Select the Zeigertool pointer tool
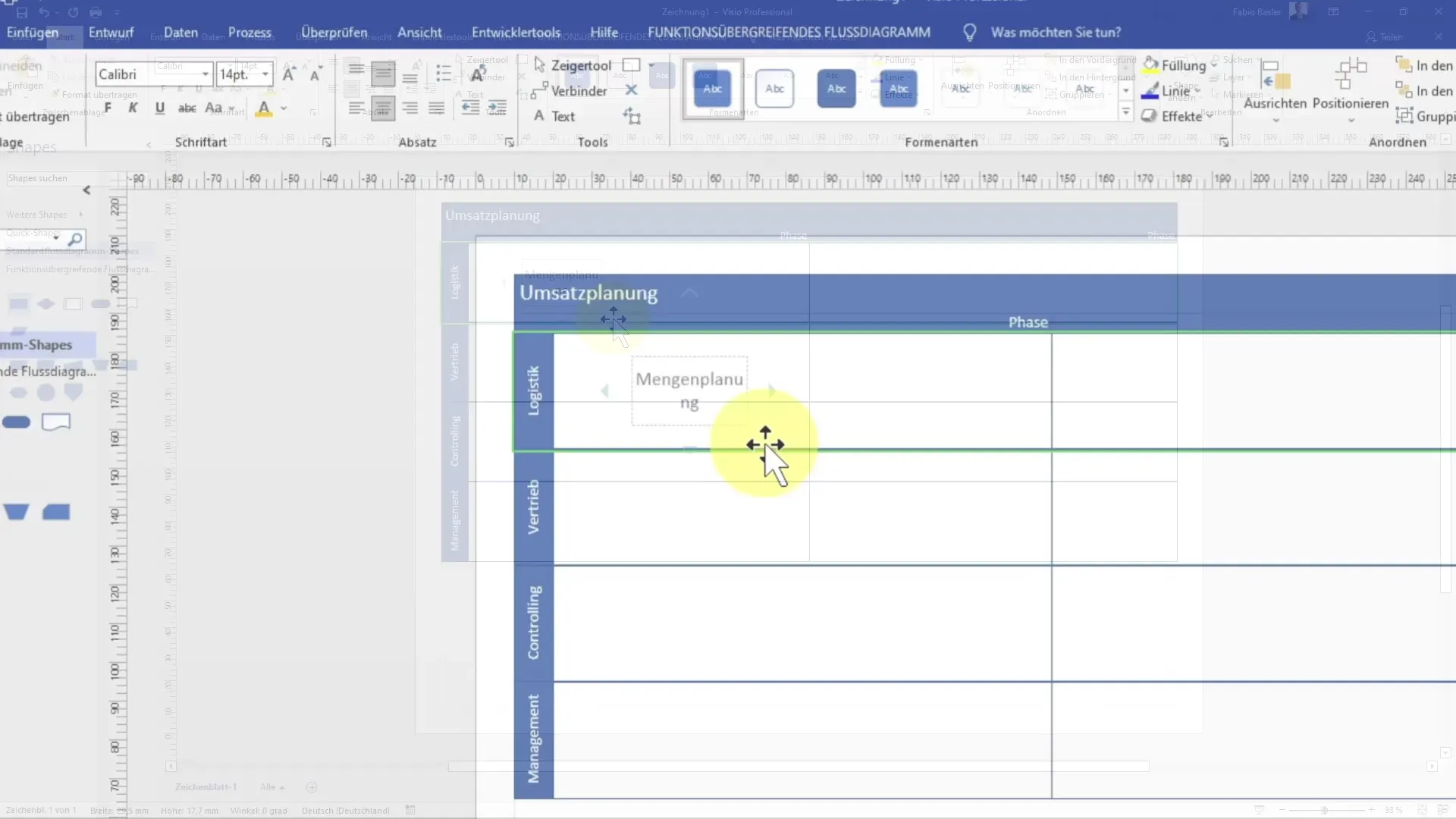This screenshot has height=819, width=1456. 573,66
